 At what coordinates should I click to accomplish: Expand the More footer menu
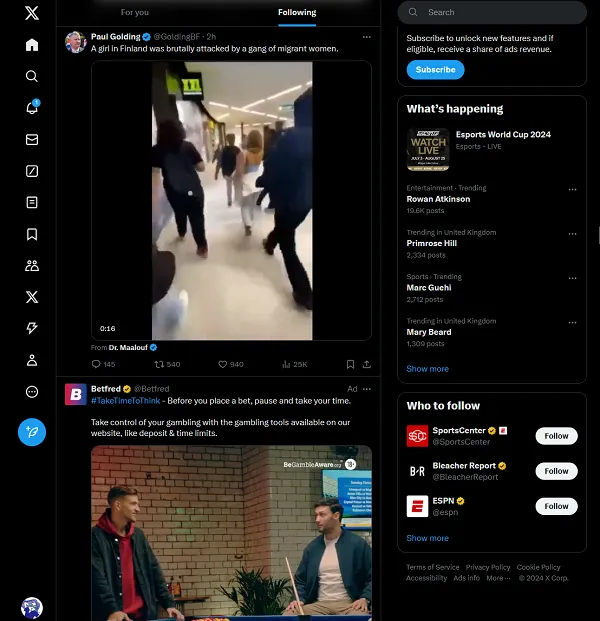[498, 578]
